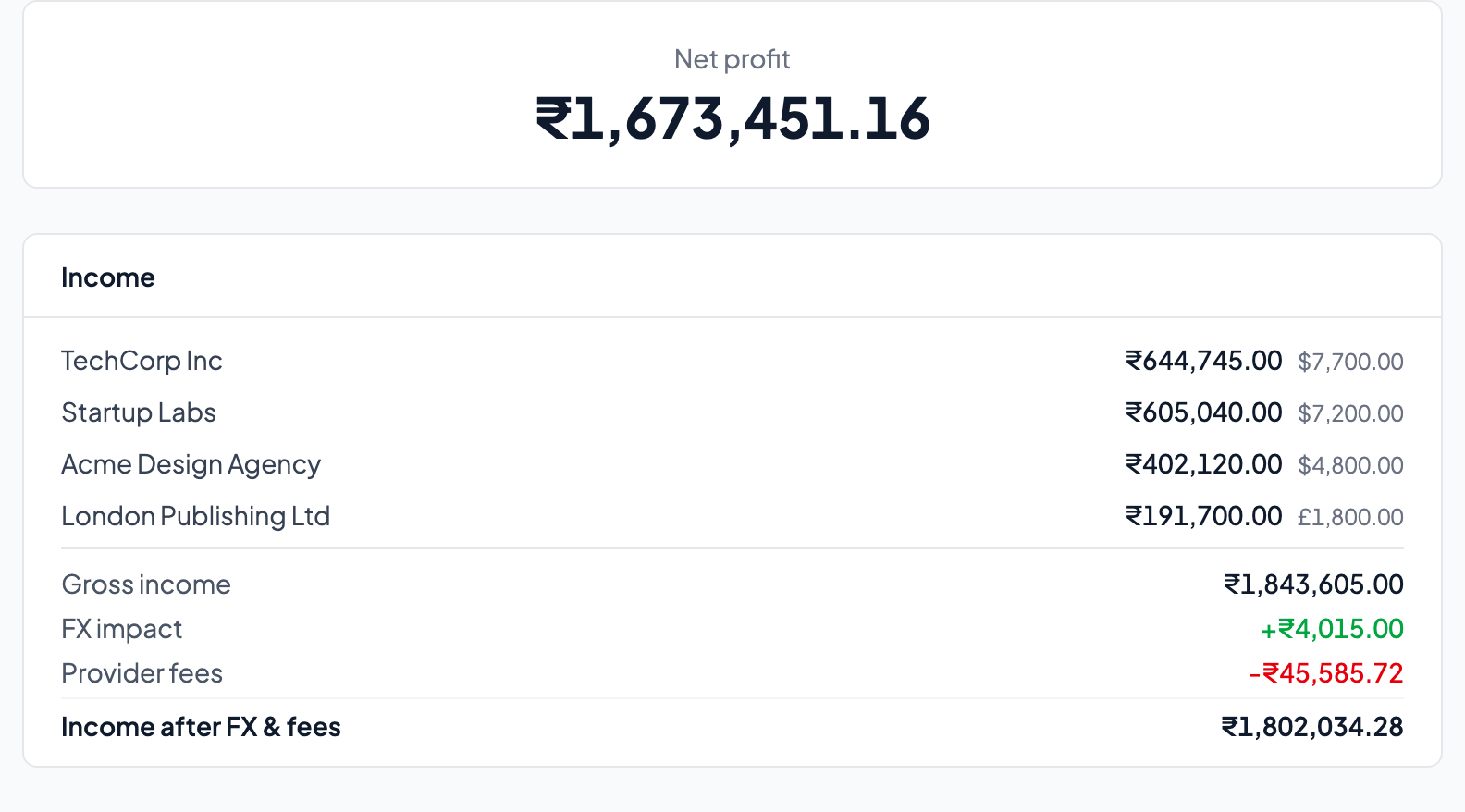1465x812 pixels.
Task: Click the green +₹4,015.00 FX value
Action: click(1332, 629)
